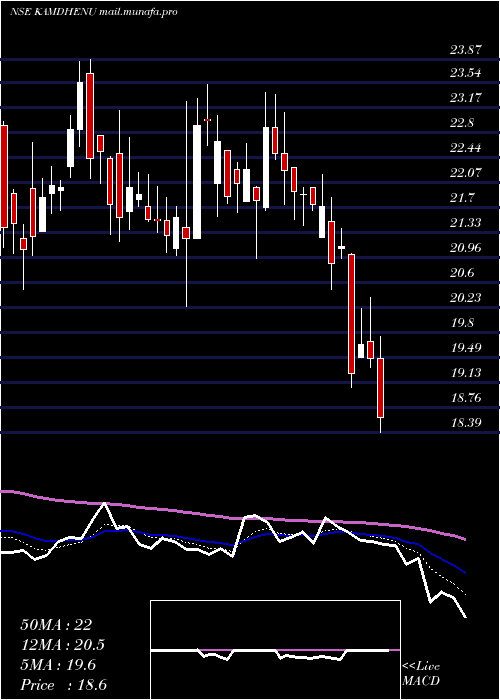
Task: Click the 20.96 price axis label
Action: [x=466, y=248]
